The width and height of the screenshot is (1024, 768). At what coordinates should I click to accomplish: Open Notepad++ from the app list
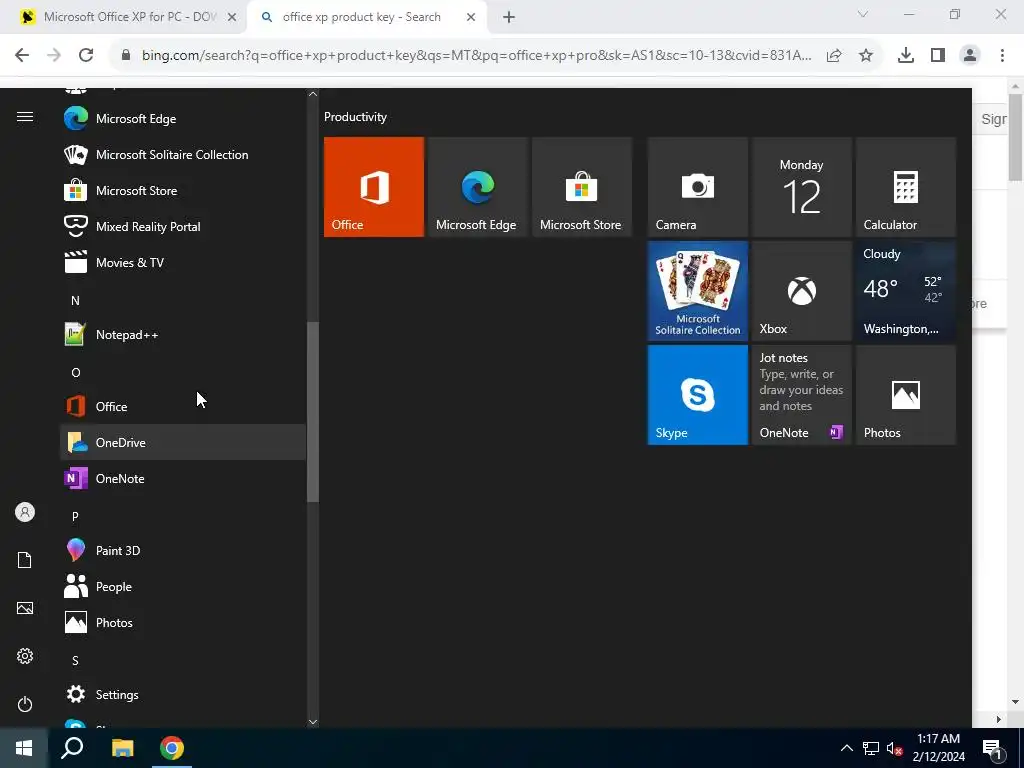(x=183, y=334)
